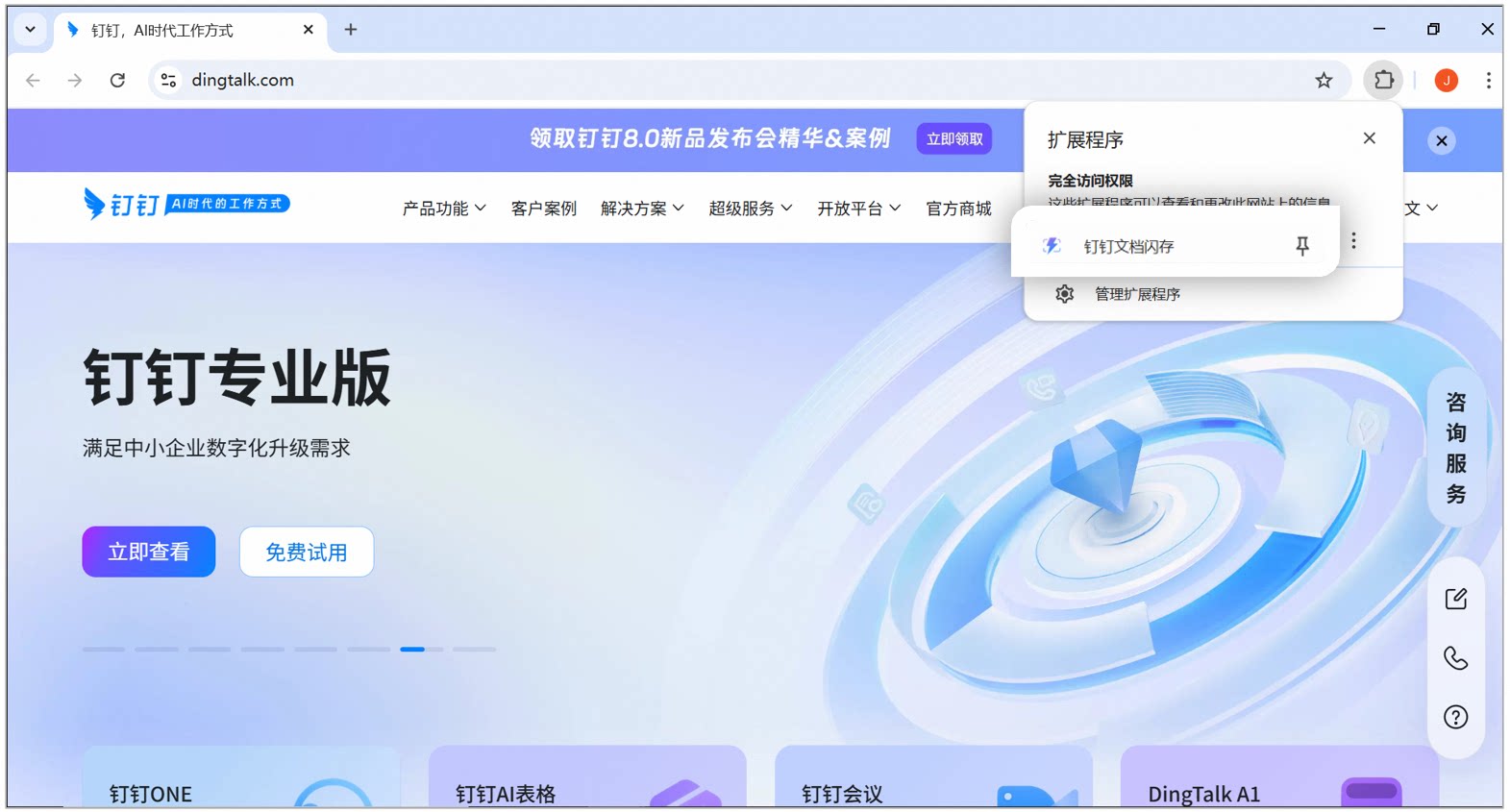Close the 扩展程序 popup
The image size is (1510, 812).
[1369, 138]
